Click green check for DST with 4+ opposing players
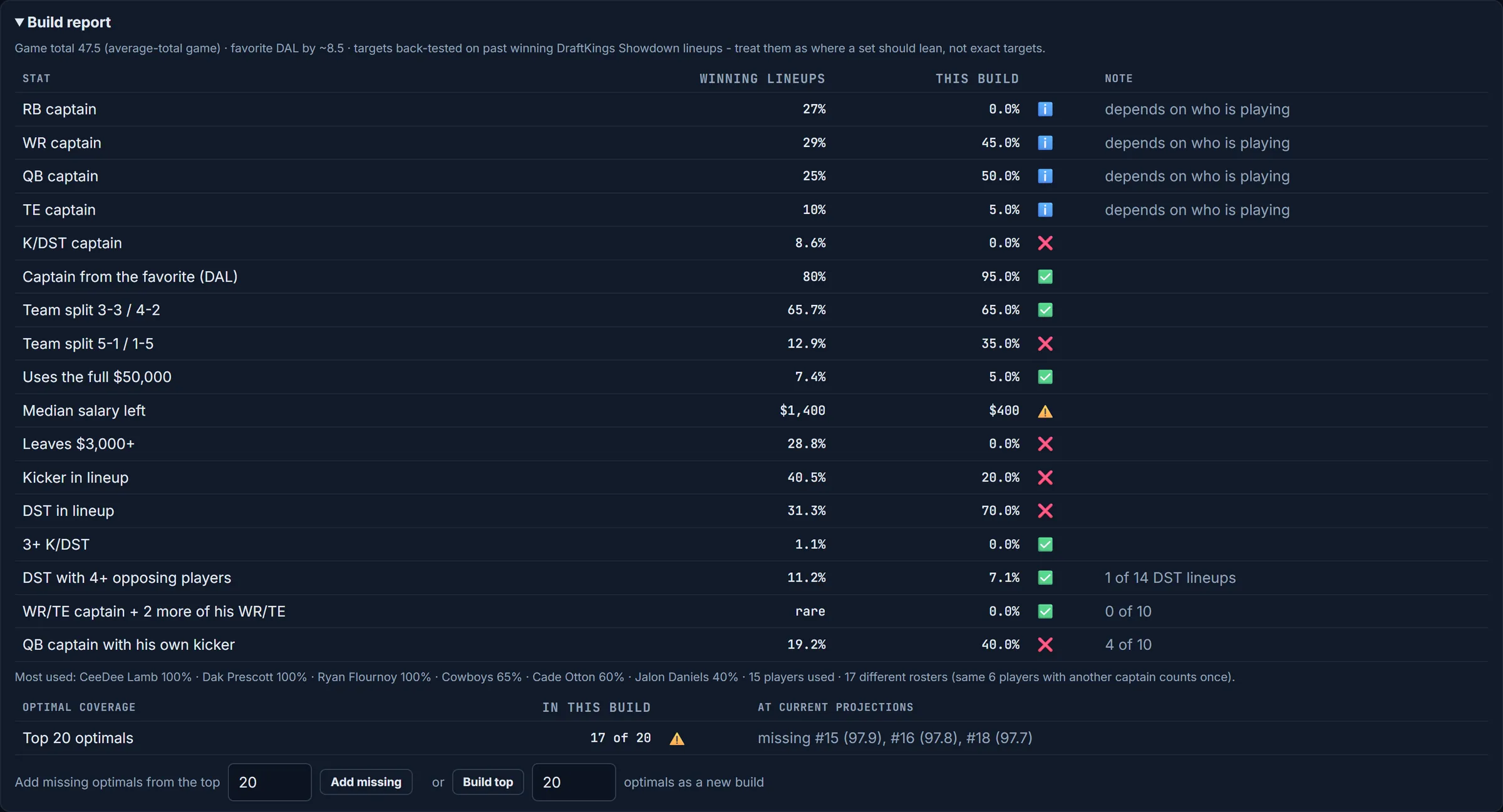The image size is (1503, 812). pos(1045,578)
